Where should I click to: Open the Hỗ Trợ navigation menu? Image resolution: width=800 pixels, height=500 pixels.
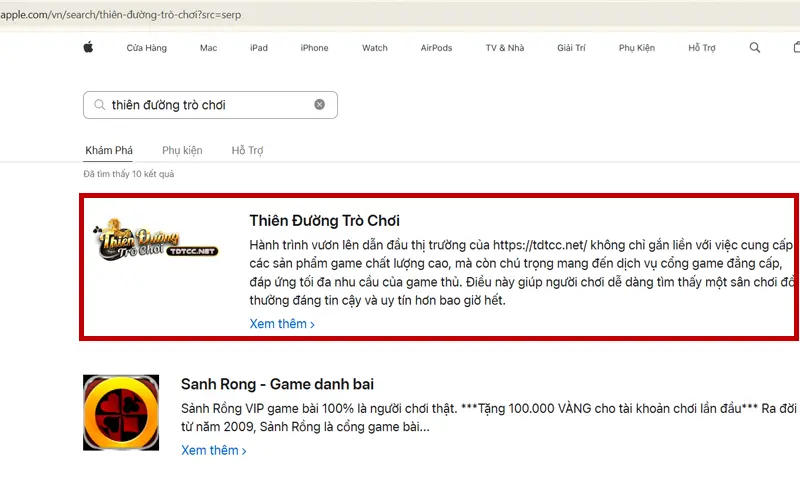tap(702, 48)
